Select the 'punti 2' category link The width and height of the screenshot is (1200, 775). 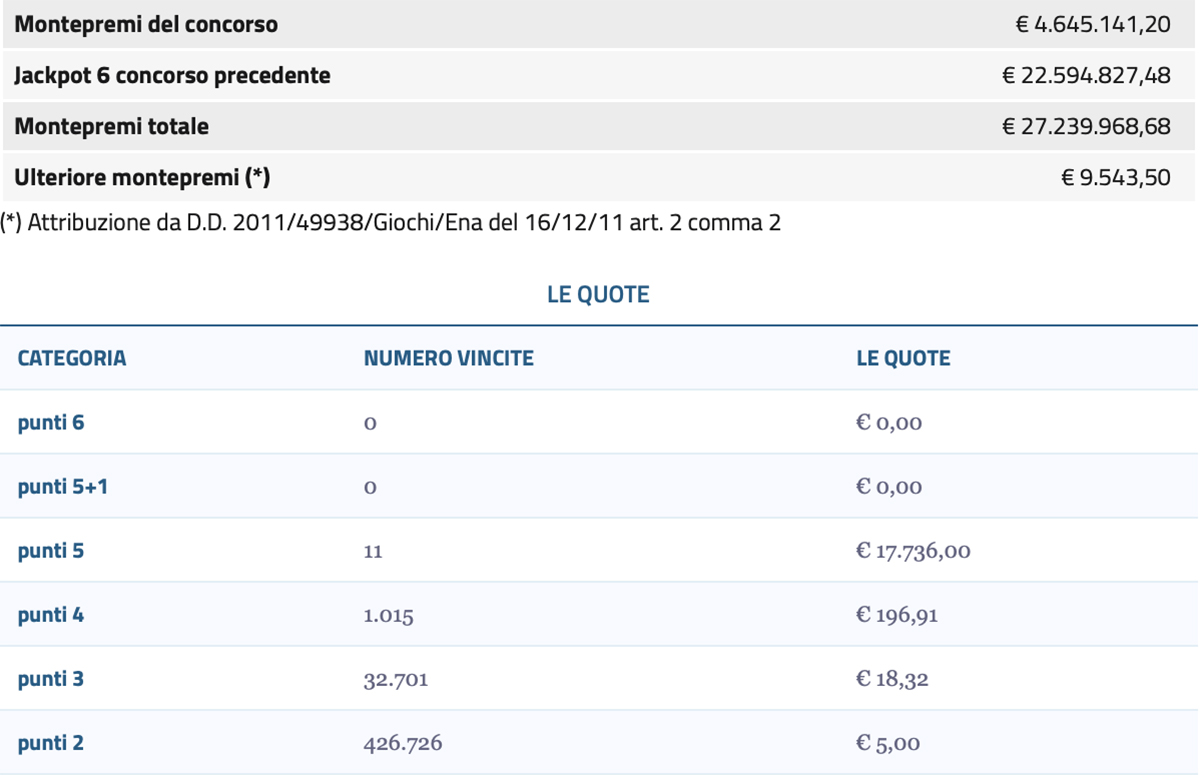[51, 743]
